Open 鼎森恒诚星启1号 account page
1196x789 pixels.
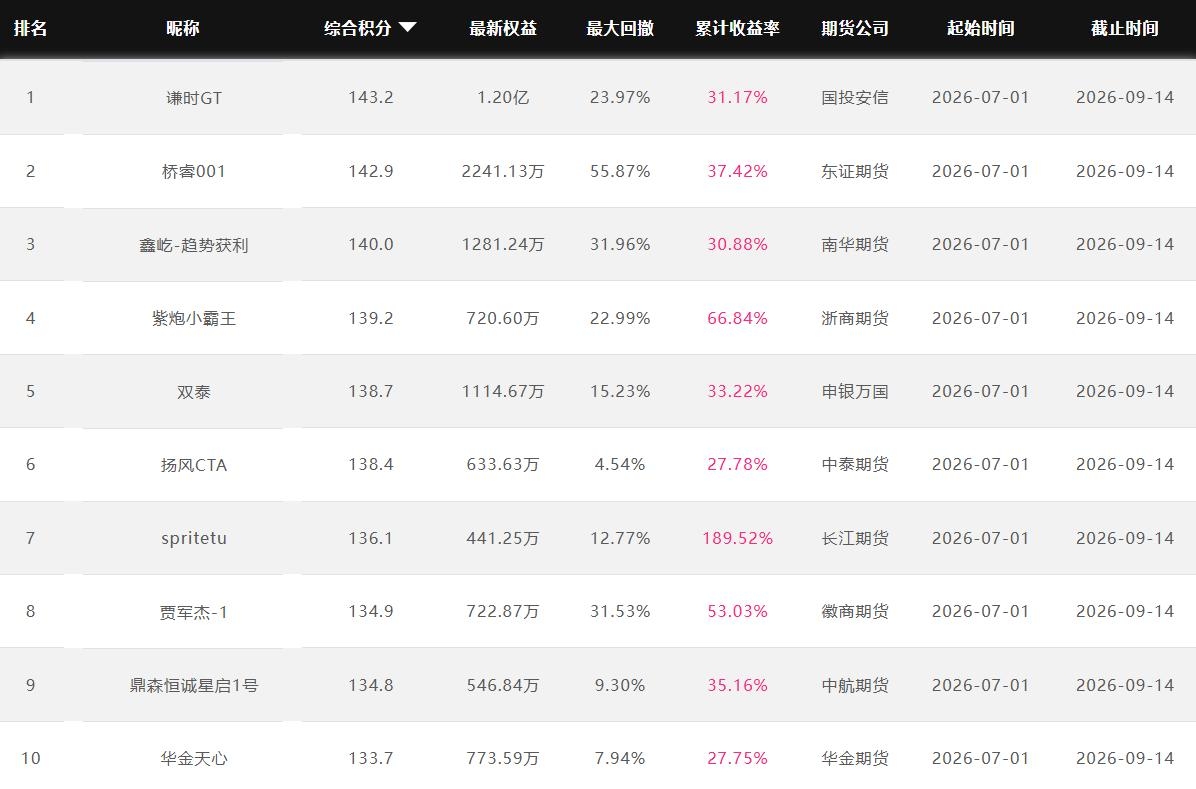coord(194,685)
